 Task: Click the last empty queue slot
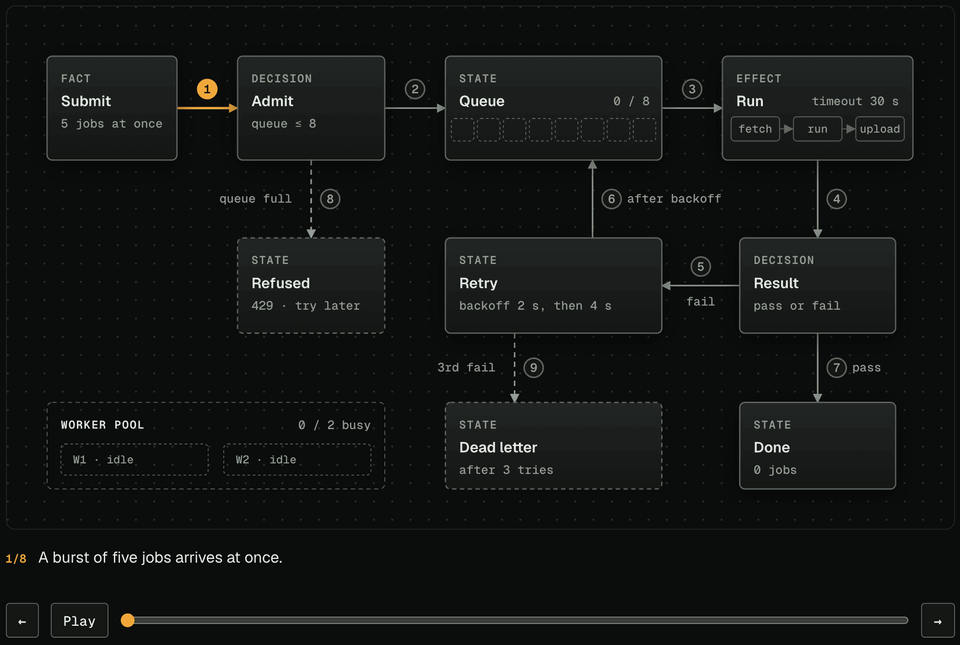click(x=644, y=130)
